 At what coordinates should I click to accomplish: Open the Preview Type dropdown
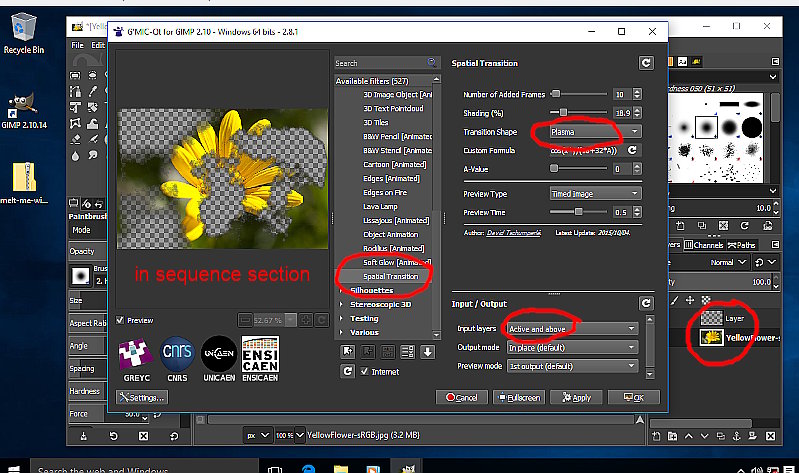coord(595,194)
